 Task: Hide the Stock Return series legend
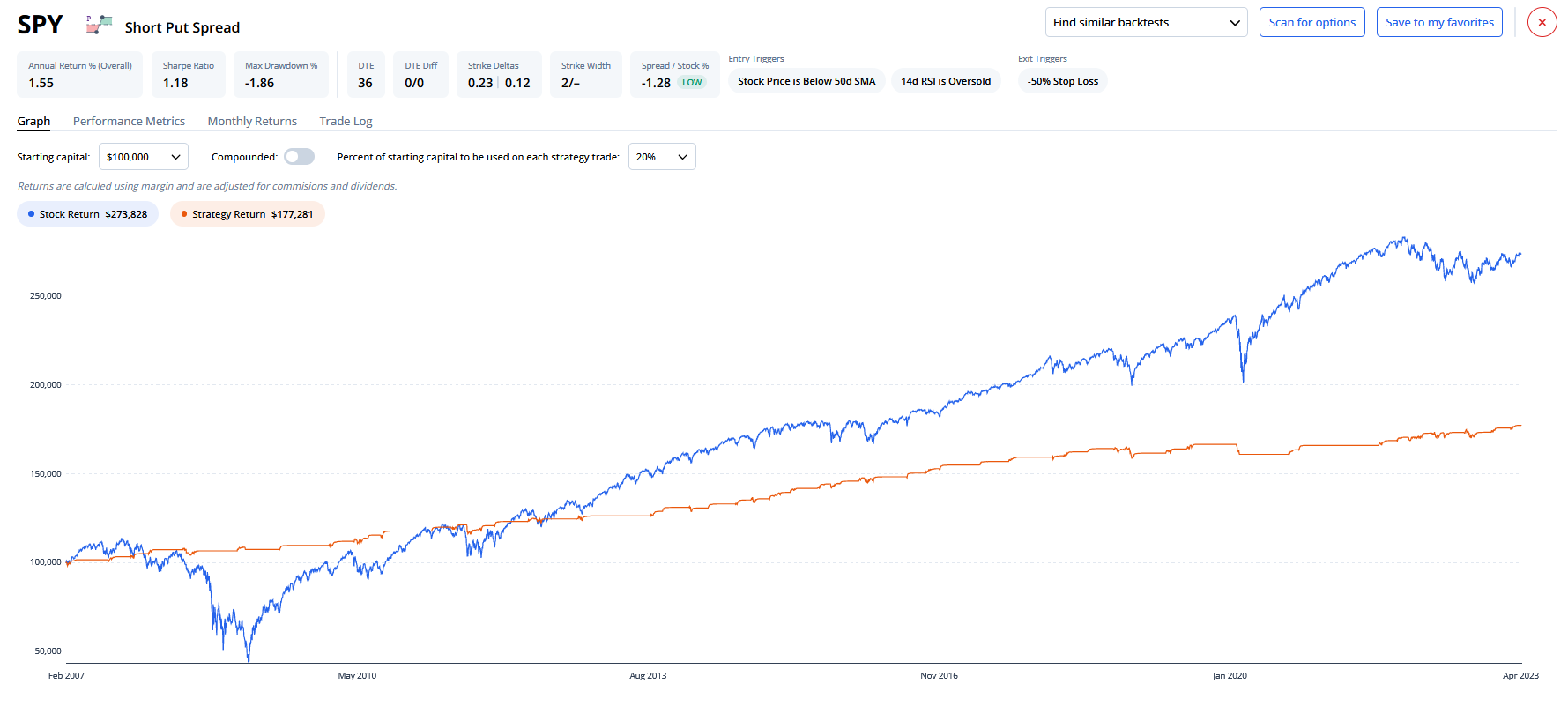click(87, 214)
